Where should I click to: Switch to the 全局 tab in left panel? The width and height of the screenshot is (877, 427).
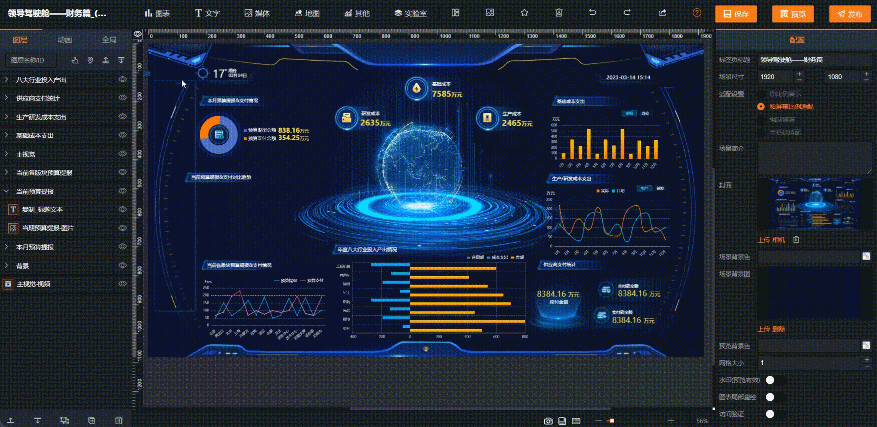pos(109,40)
